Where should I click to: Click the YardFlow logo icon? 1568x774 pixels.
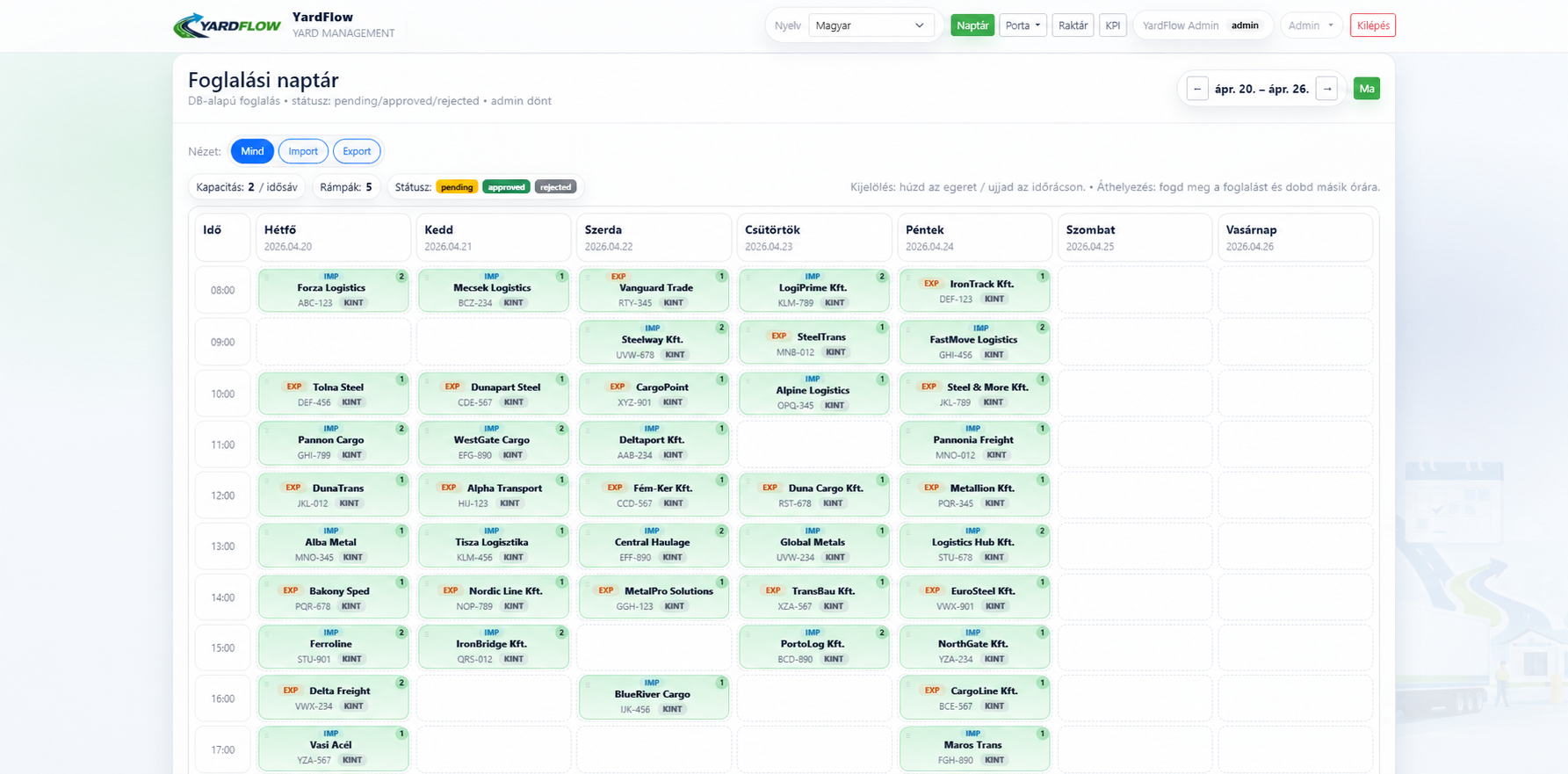tap(228, 25)
